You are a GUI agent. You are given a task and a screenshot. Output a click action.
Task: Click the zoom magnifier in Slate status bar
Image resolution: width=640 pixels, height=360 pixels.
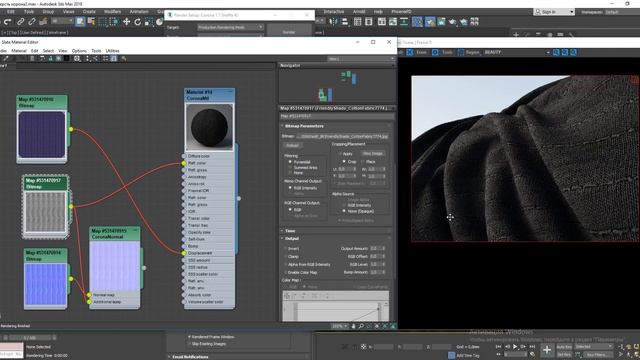(x=361, y=326)
